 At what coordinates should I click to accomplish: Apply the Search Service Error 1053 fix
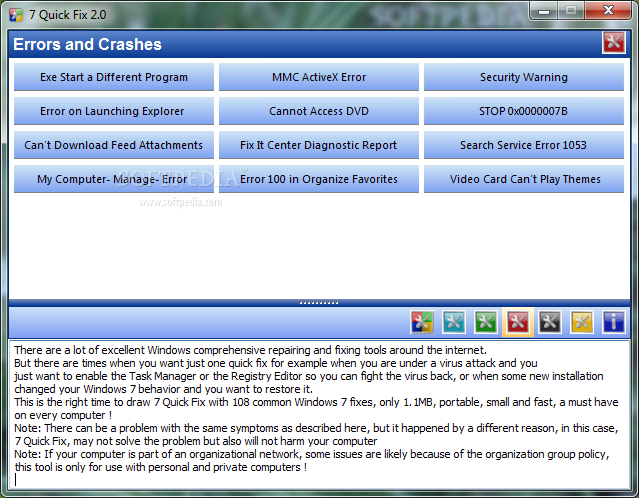(x=524, y=145)
